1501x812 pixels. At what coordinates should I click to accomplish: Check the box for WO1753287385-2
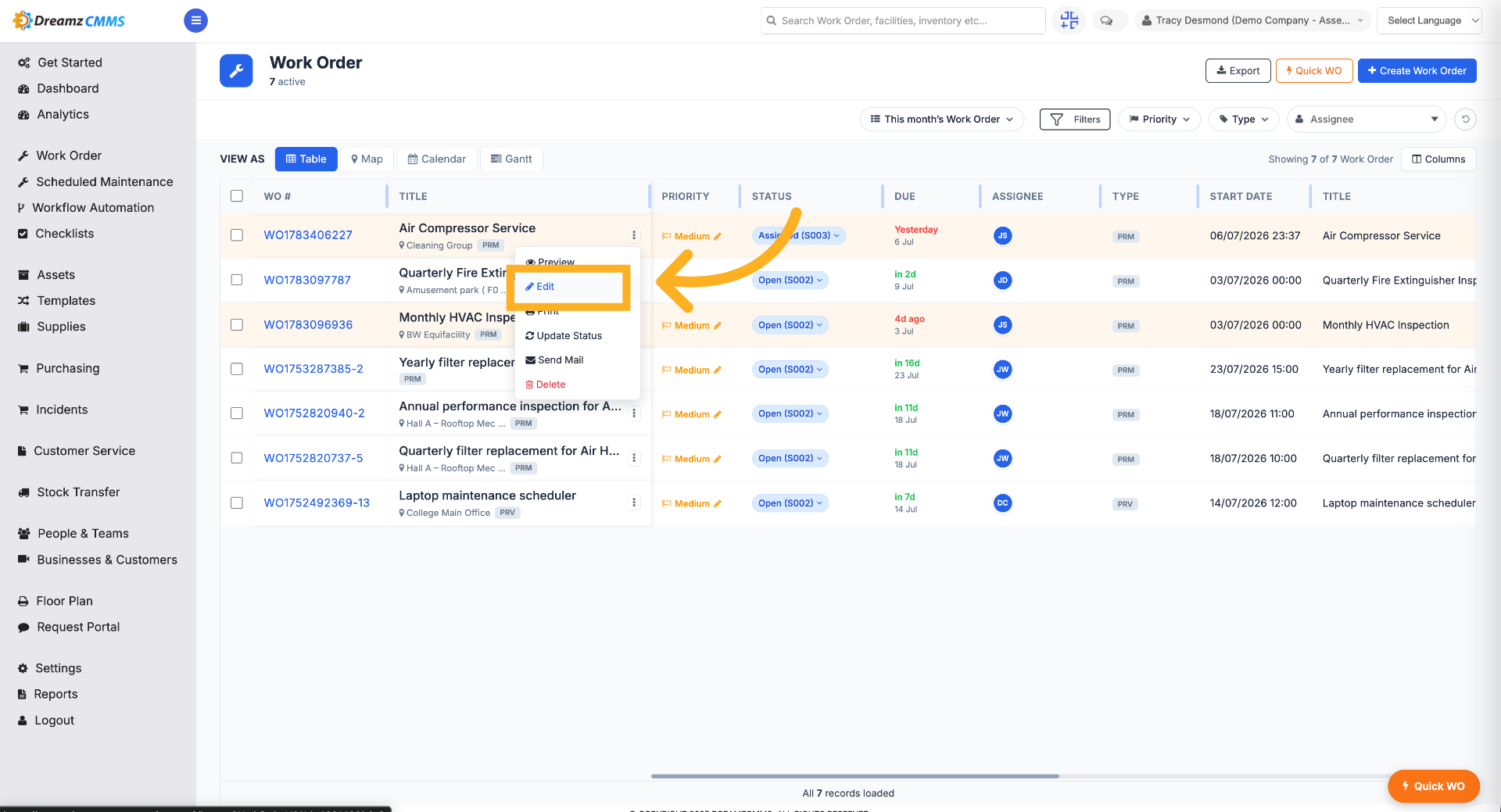(237, 368)
